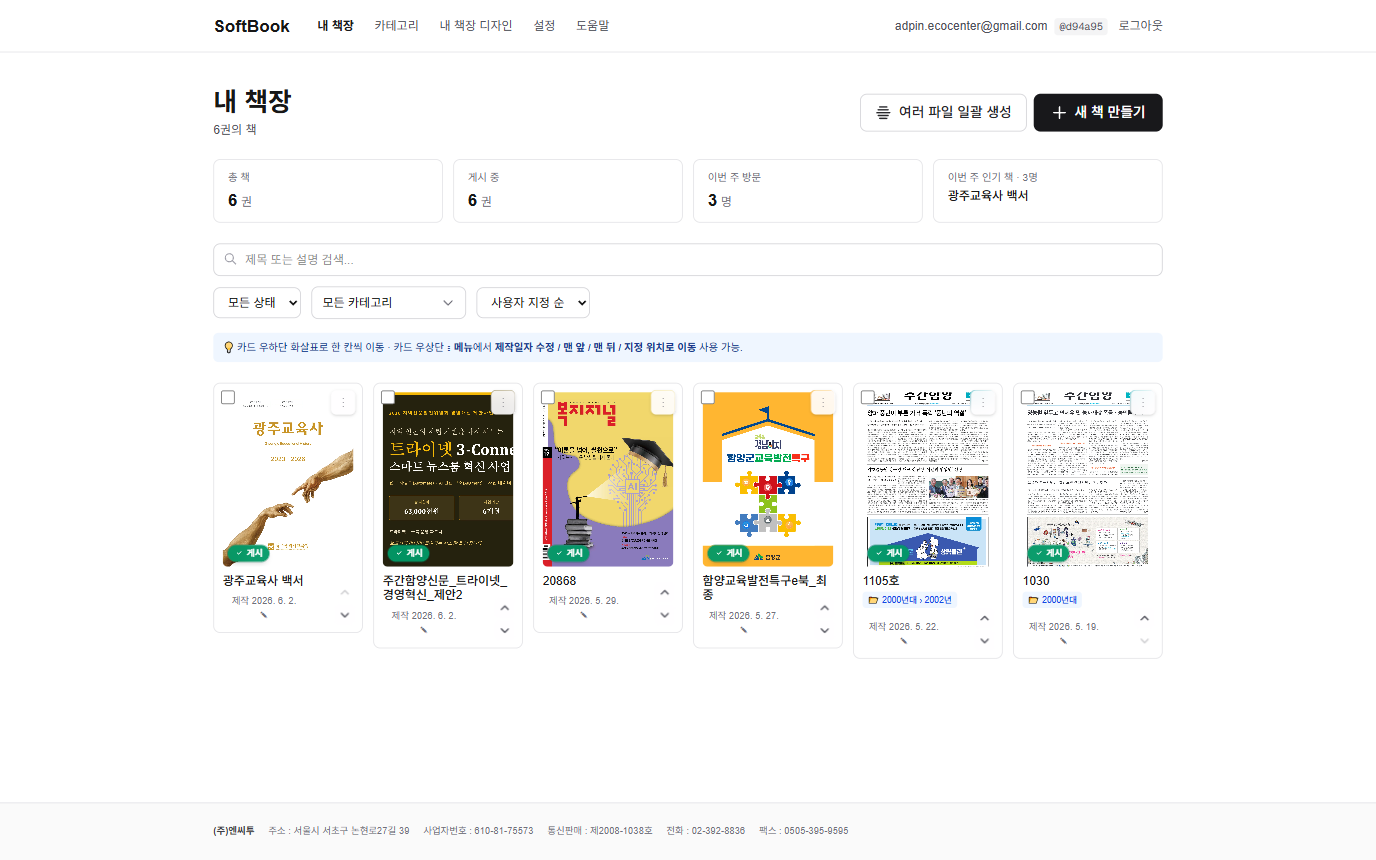
Task: Tick the checkbox on 광주교육사 백서 card
Action: pyautogui.click(x=228, y=397)
